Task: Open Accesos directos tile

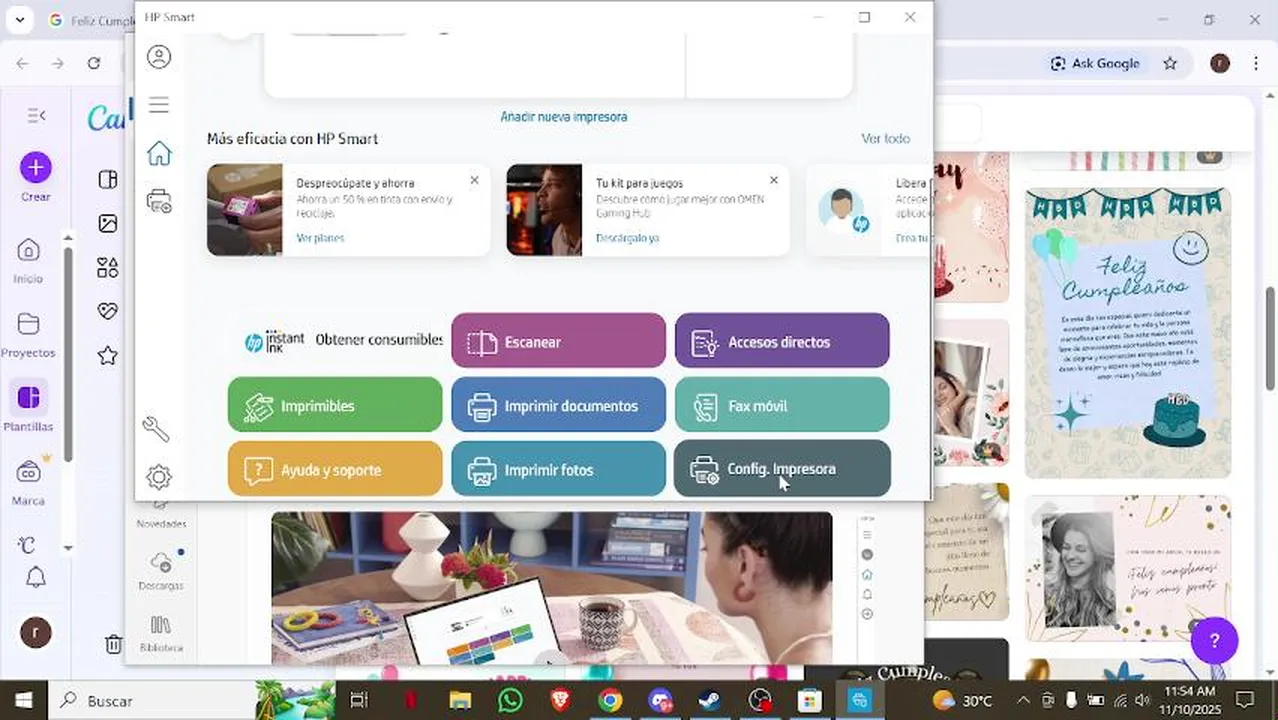Action: click(x=782, y=341)
